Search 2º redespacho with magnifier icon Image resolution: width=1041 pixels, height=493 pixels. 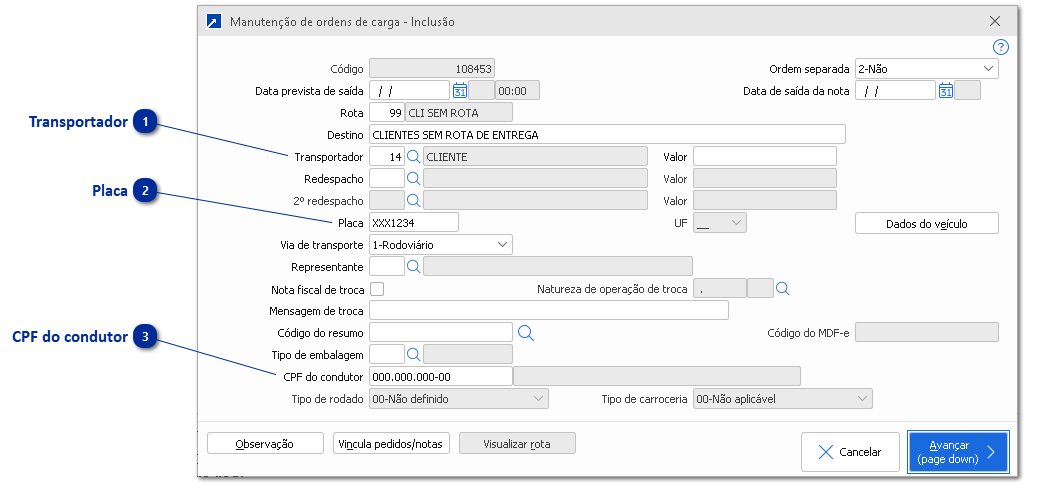point(414,200)
